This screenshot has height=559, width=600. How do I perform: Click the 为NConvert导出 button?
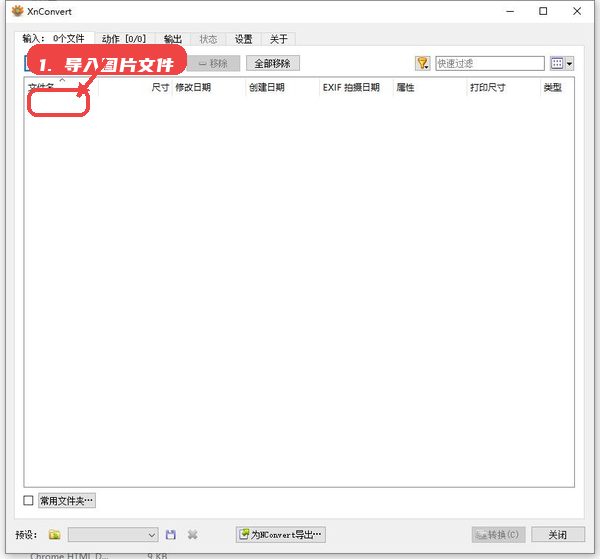281,535
